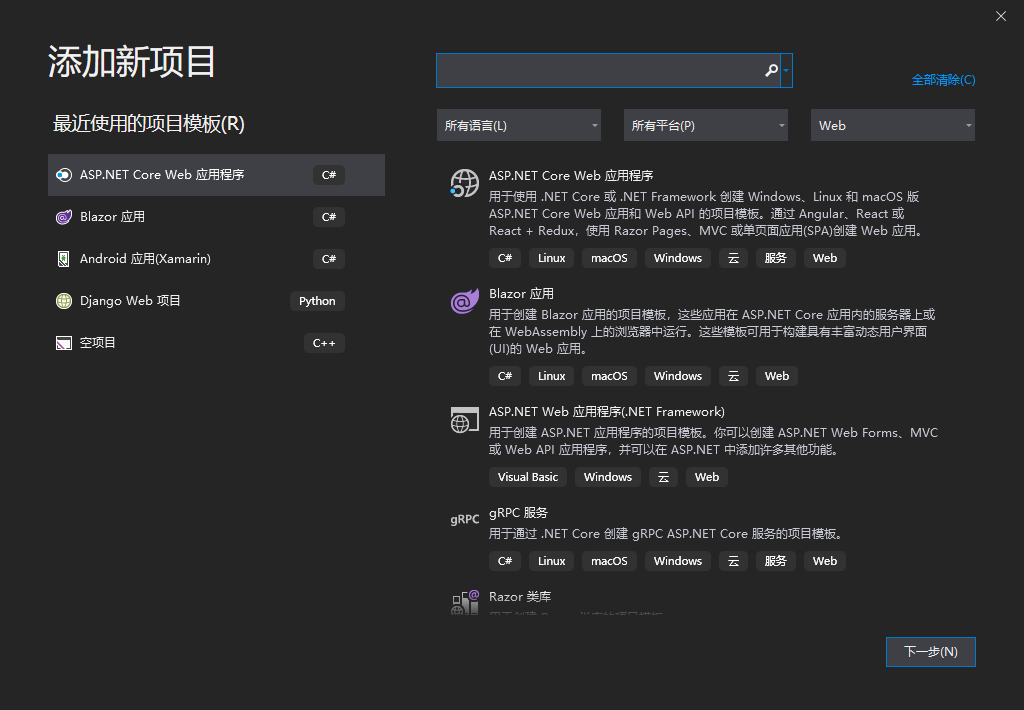Select recent template Django Web 项目
Screen dimensions: 1024x710
[216, 300]
